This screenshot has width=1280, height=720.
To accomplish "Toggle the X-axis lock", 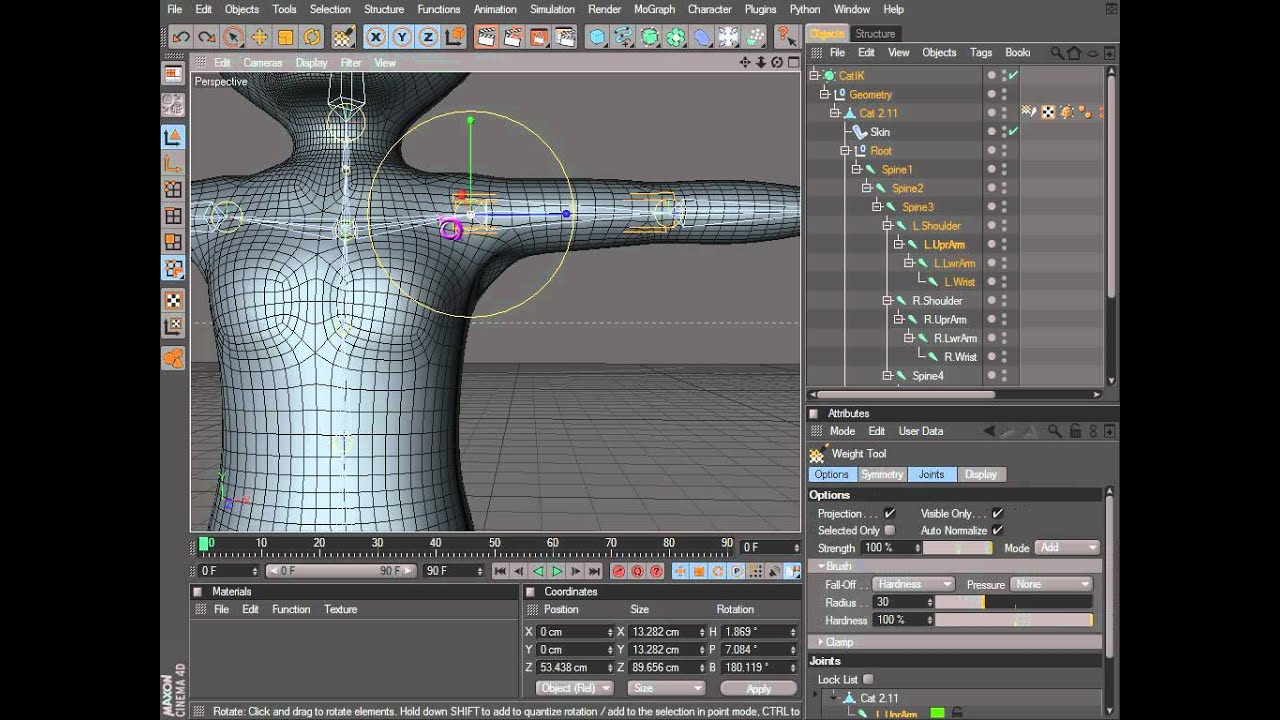I will pyautogui.click(x=375, y=37).
